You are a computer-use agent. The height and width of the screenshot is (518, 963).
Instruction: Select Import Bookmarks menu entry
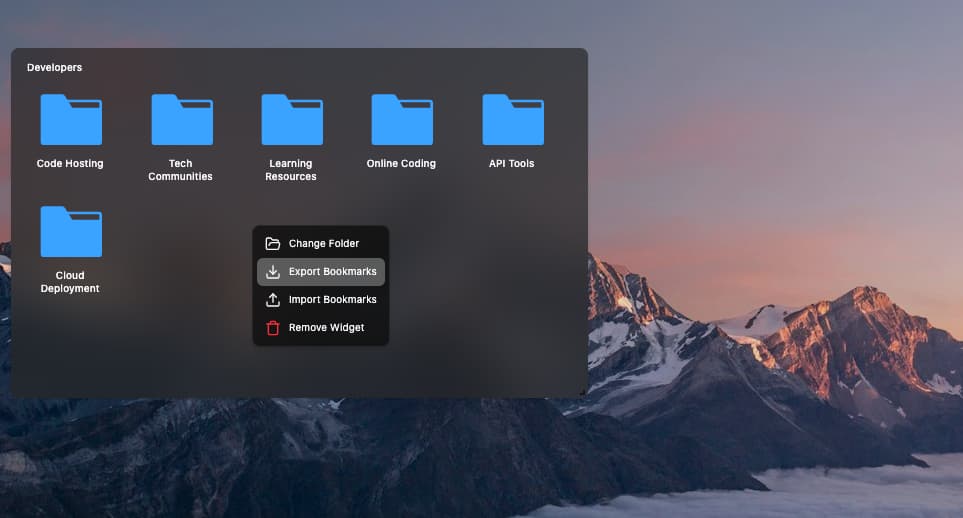click(321, 299)
